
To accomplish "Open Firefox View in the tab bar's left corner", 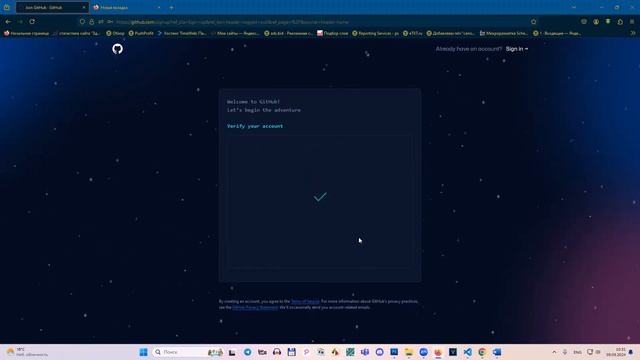I will pos(7,7).
